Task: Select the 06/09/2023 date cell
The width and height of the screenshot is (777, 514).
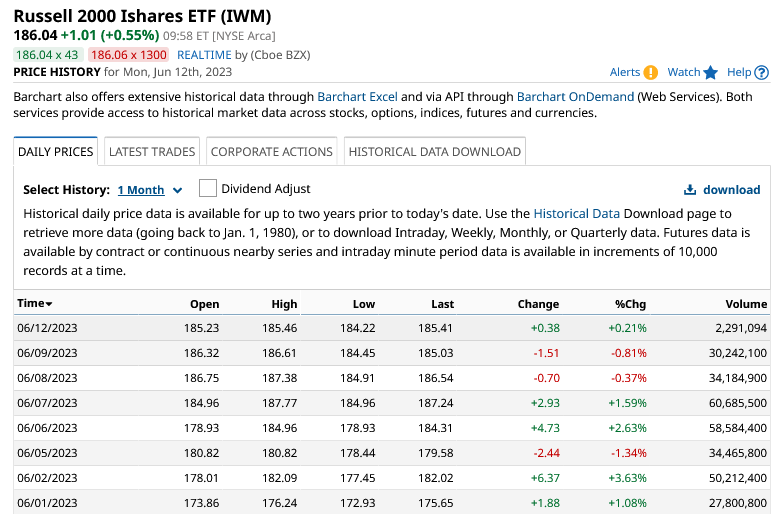Action: click(47, 353)
